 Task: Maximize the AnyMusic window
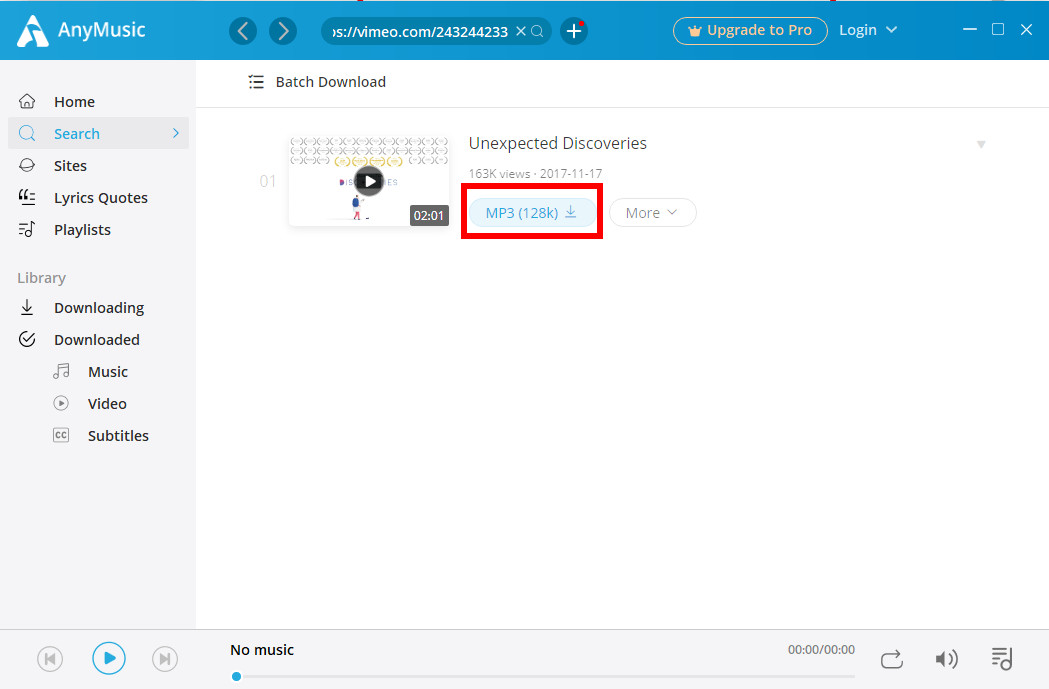(x=997, y=29)
